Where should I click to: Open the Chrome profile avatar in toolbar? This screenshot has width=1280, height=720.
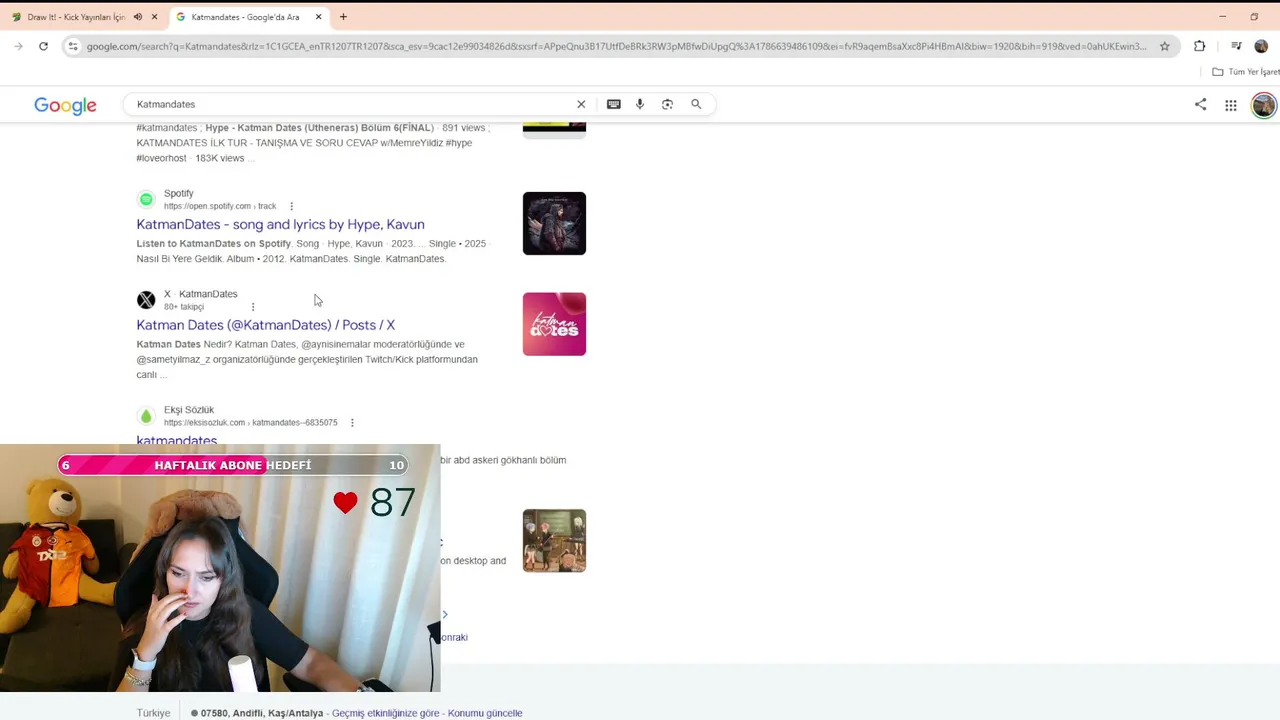pos(1261,46)
